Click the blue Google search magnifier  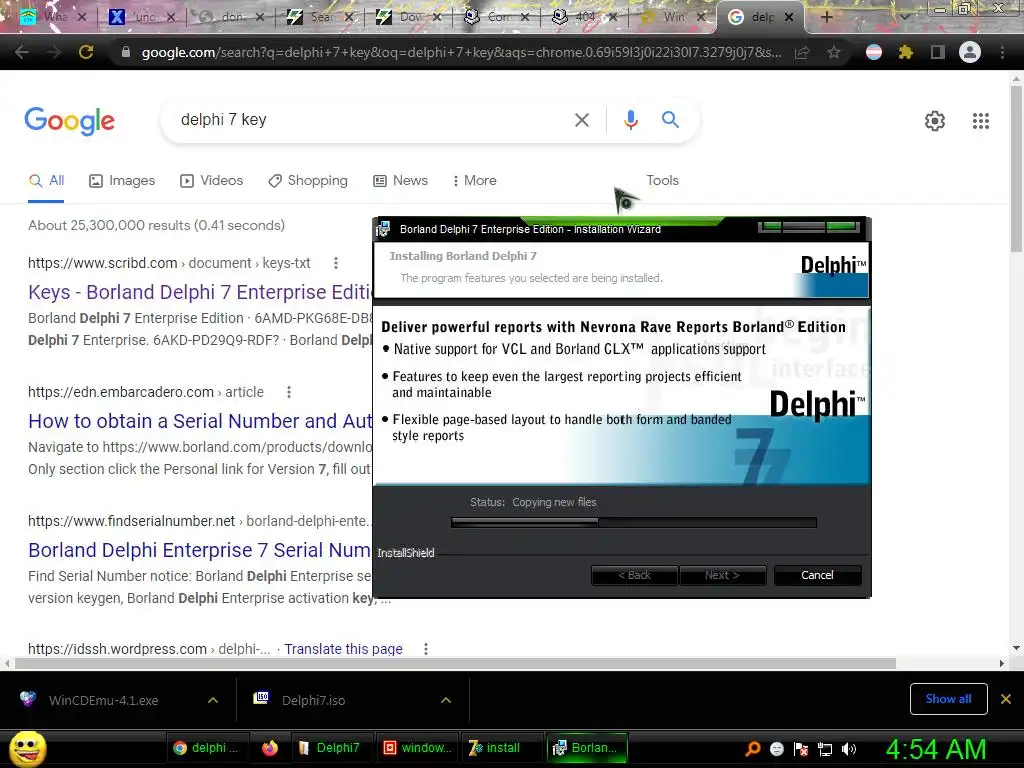(x=670, y=120)
